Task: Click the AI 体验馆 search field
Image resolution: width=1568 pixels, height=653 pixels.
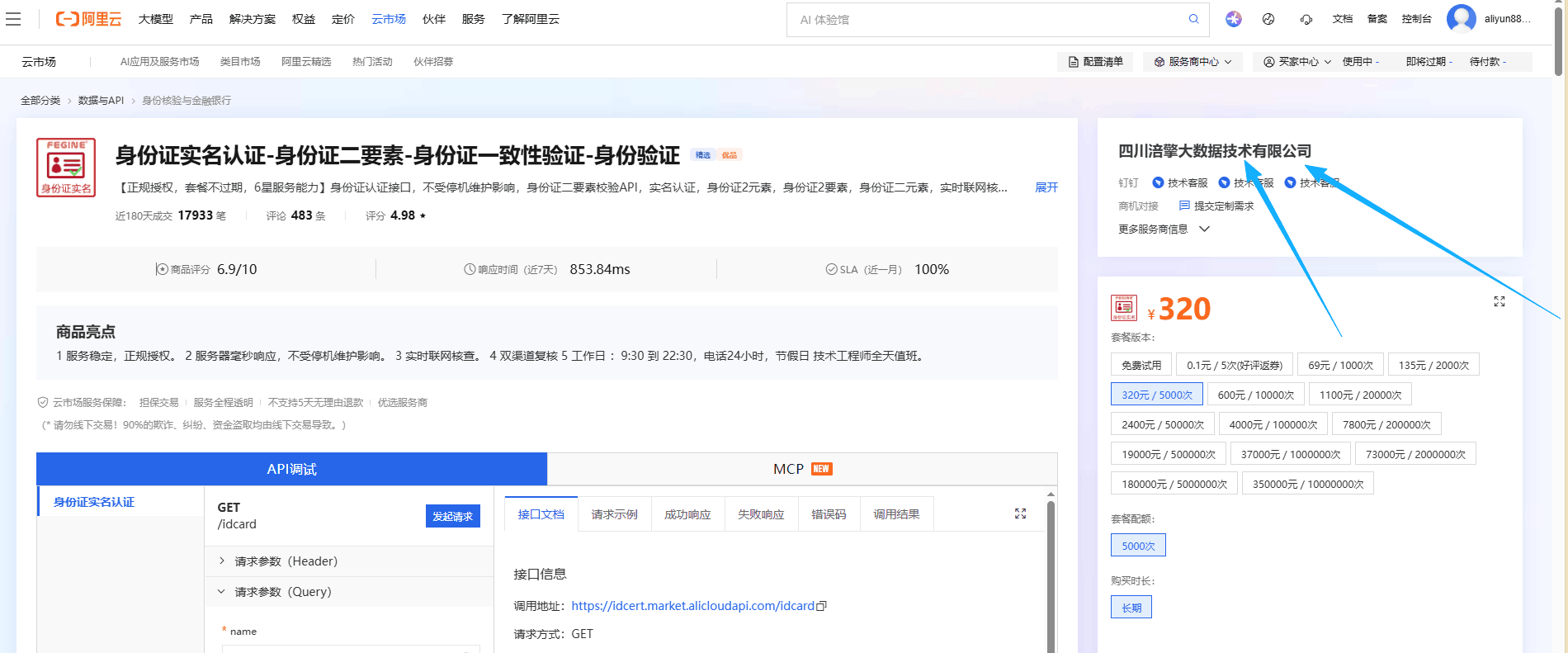Action: click(990, 19)
